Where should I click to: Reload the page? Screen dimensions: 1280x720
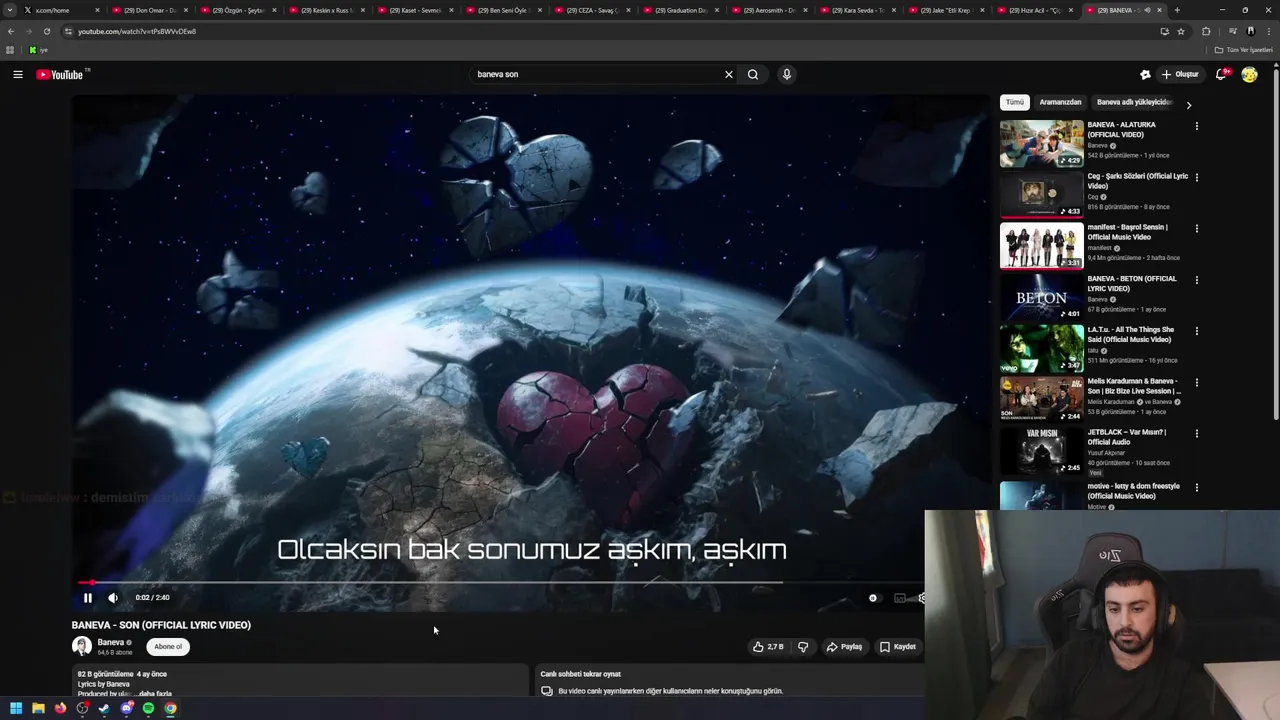pos(46,31)
